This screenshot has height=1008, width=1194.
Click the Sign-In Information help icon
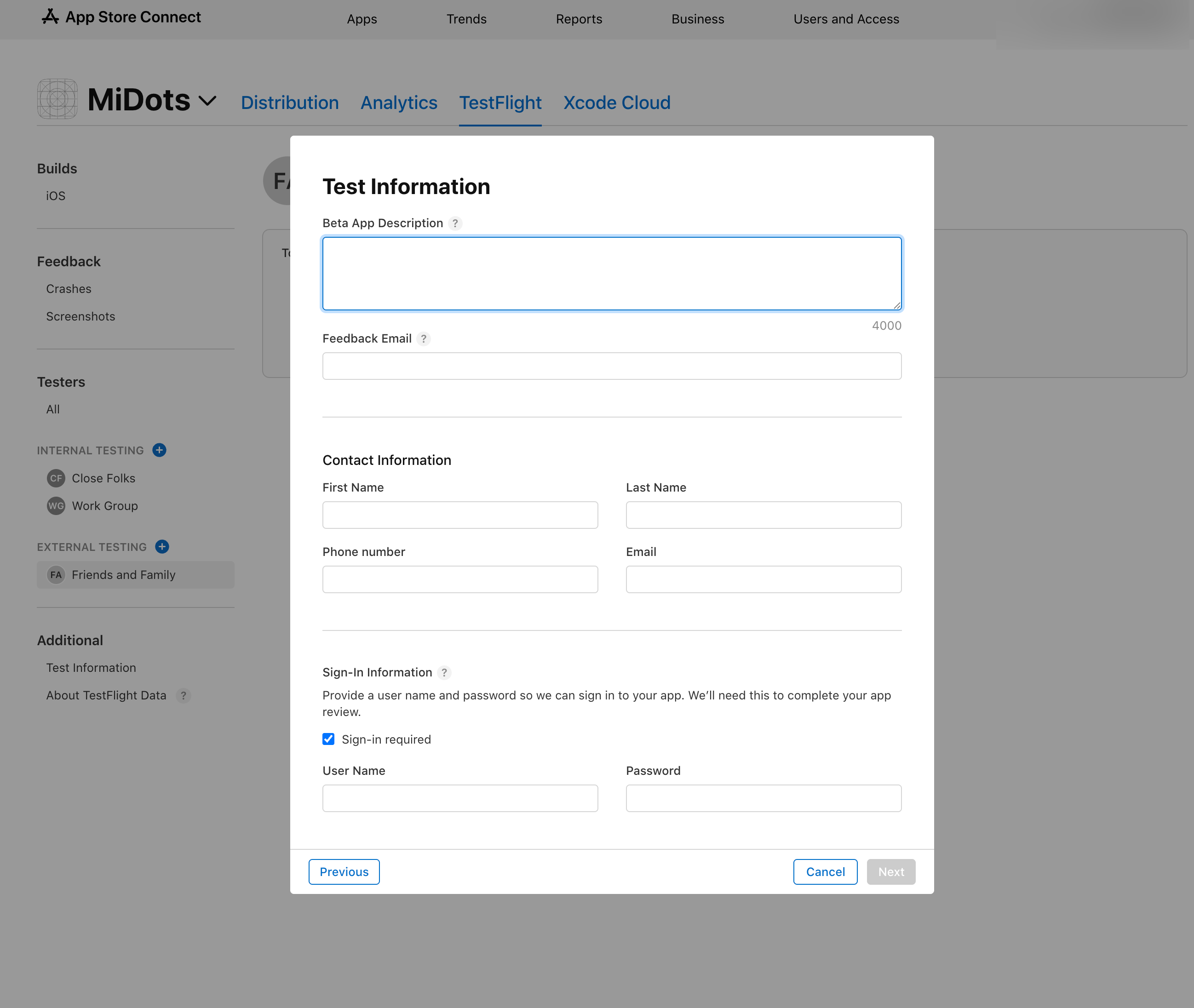444,673
